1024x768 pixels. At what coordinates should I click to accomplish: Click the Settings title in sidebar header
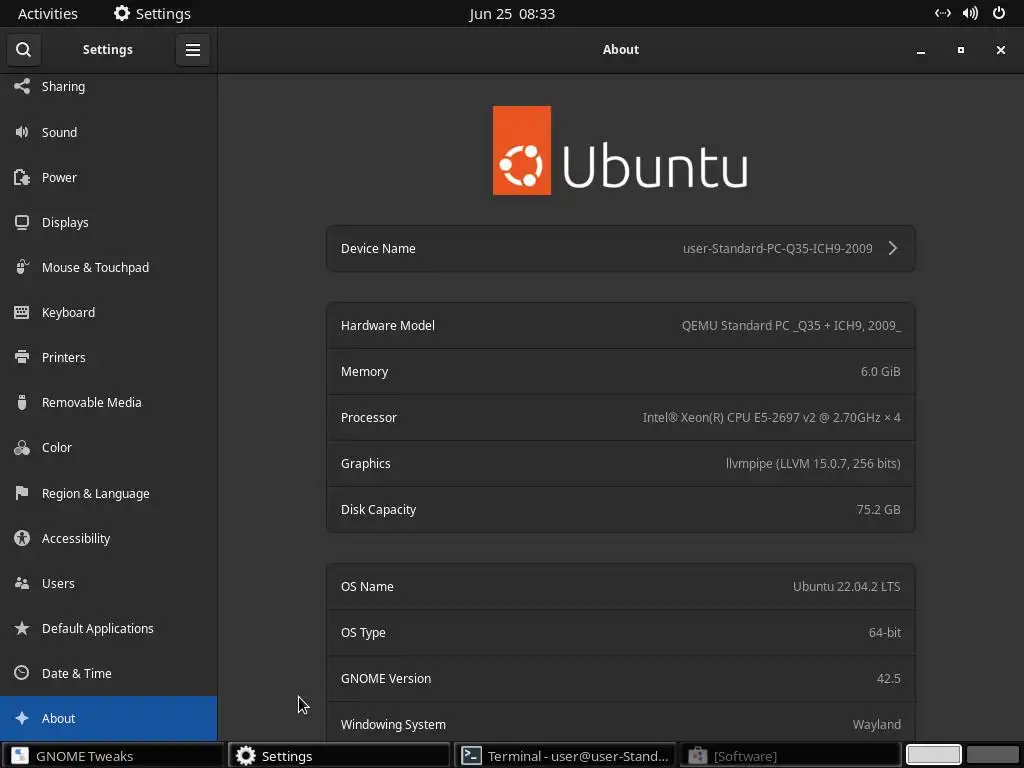coord(108,50)
